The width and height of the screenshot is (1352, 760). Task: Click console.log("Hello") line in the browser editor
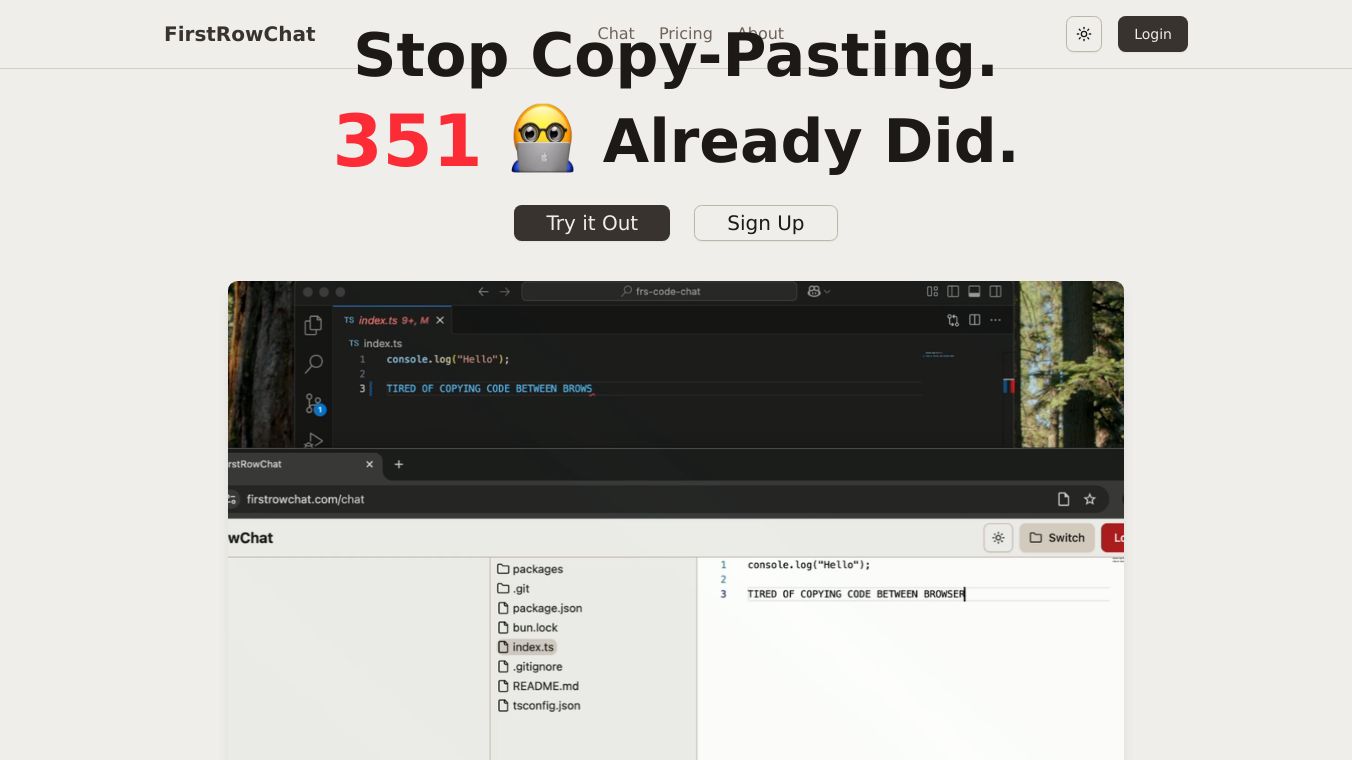(x=809, y=565)
